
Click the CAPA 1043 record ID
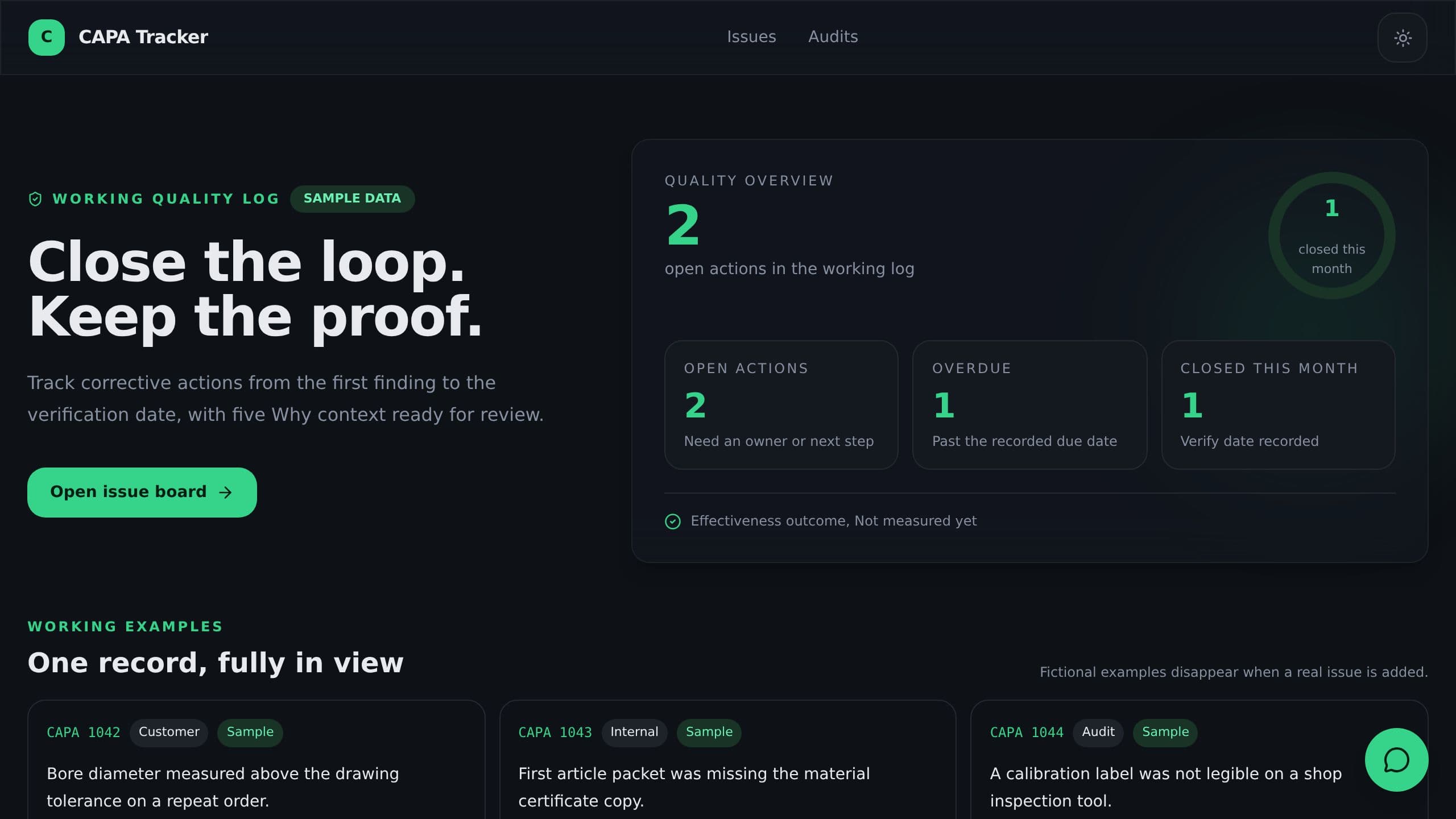pos(555,733)
